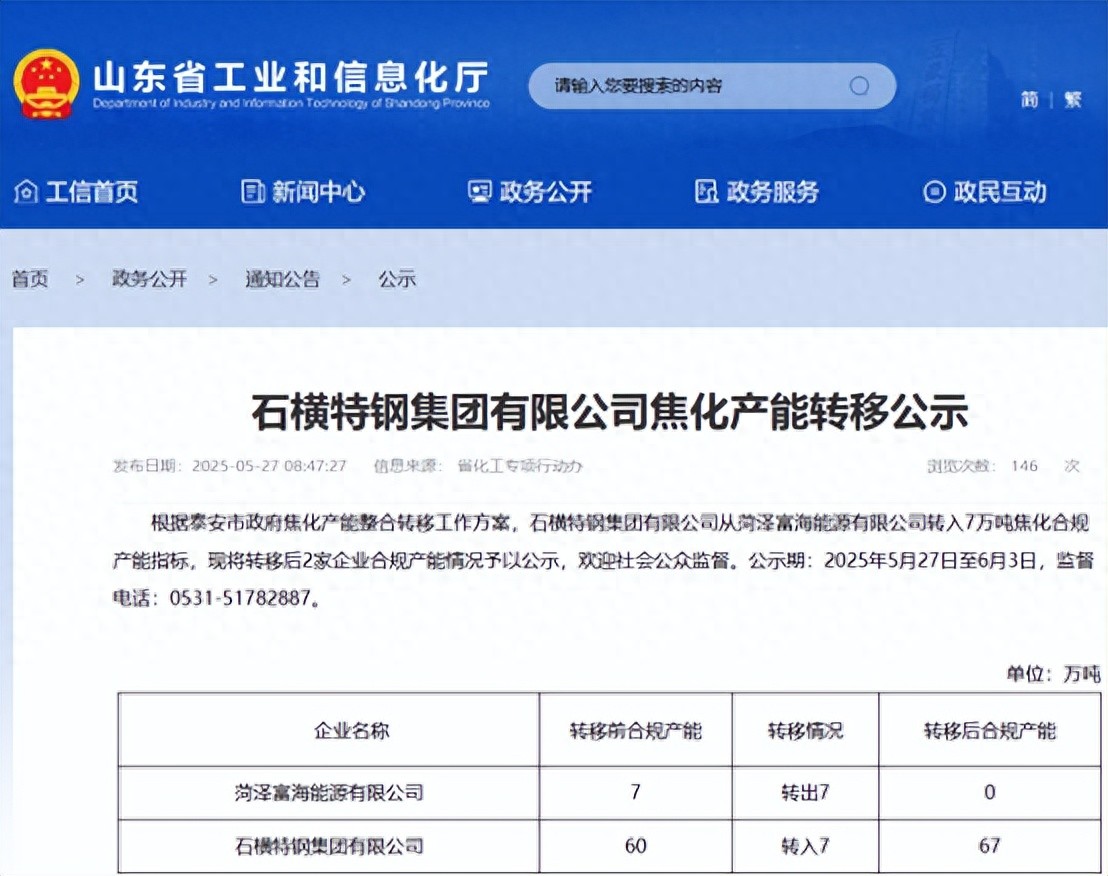Click the 67 capacity cell
This screenshot has height=876, width=1108.
point(989,846)
